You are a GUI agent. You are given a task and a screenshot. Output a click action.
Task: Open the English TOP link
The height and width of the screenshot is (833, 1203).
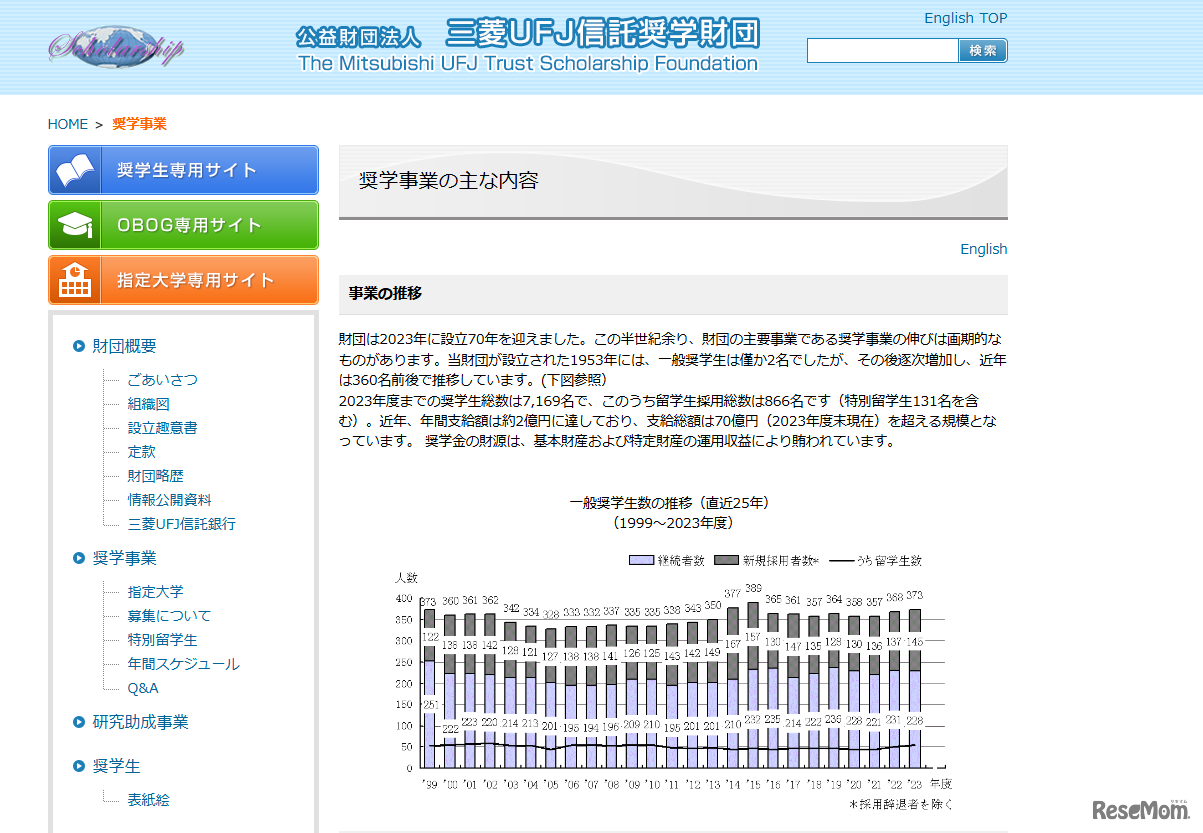click(965, 18)
